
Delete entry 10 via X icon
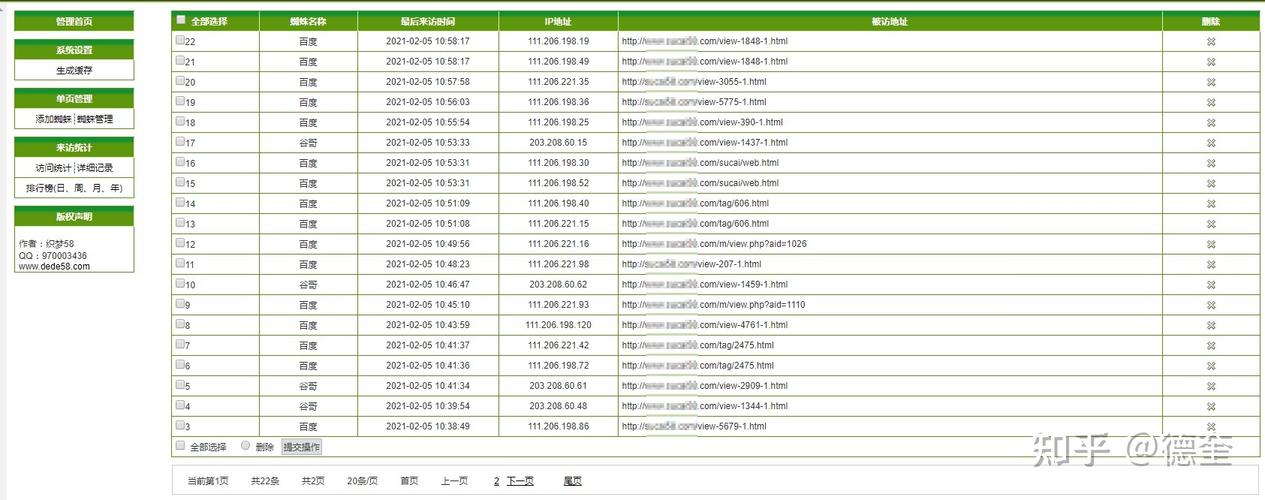[1211, 285]
